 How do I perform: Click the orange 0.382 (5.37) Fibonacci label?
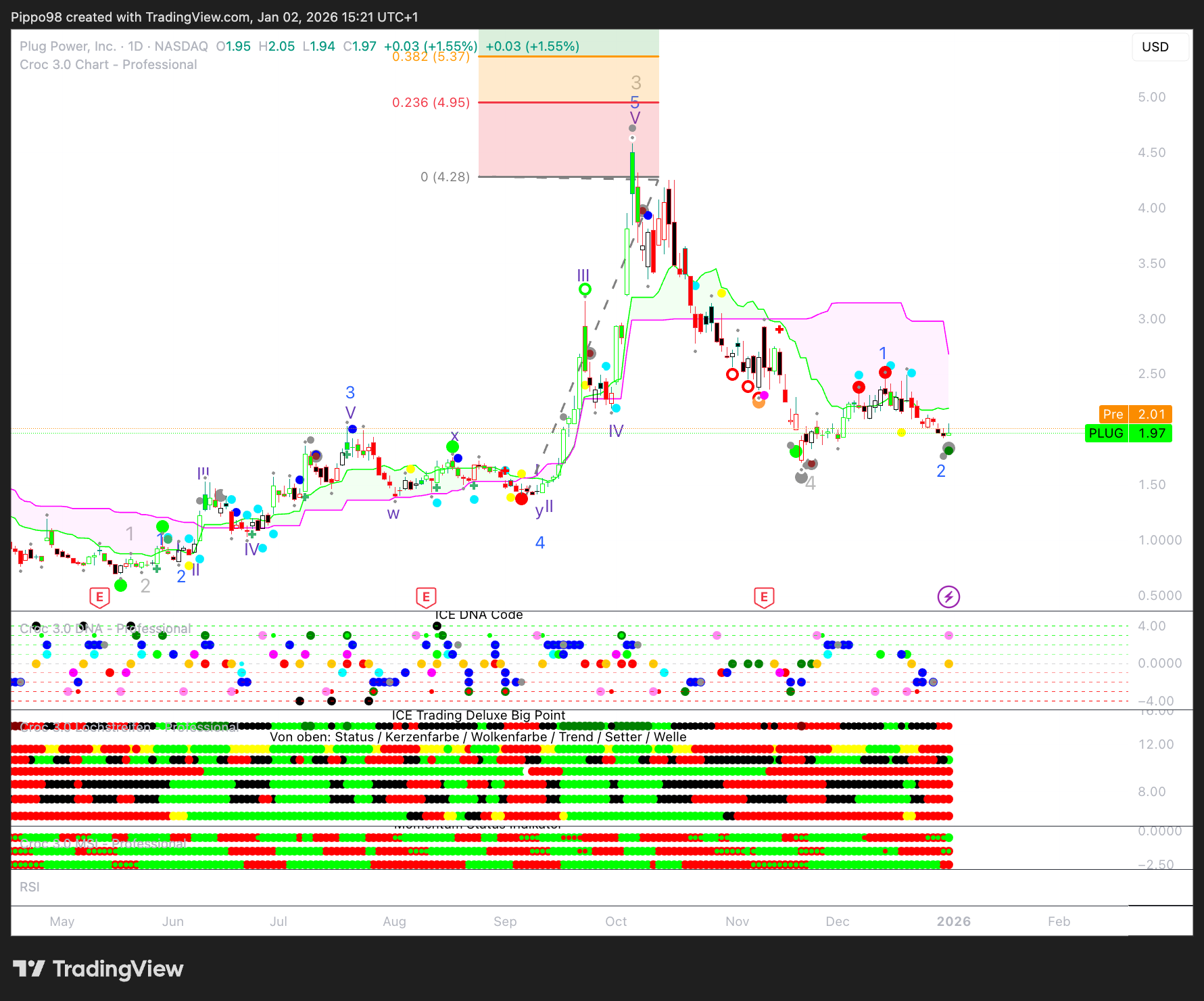point(431,57)
